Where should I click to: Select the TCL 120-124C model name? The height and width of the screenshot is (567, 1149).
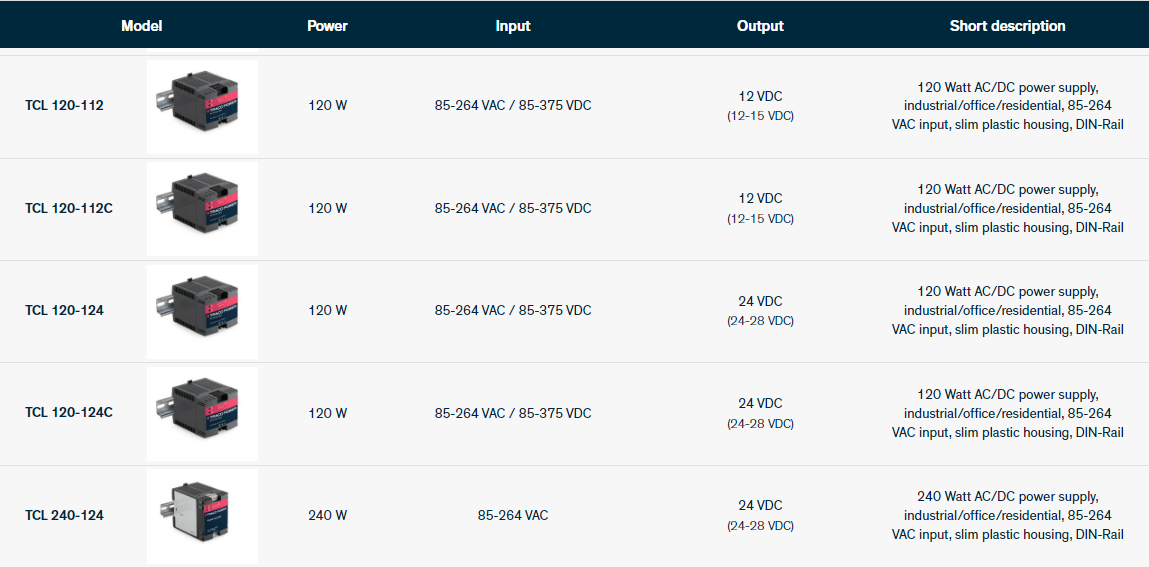click(69, 413)
